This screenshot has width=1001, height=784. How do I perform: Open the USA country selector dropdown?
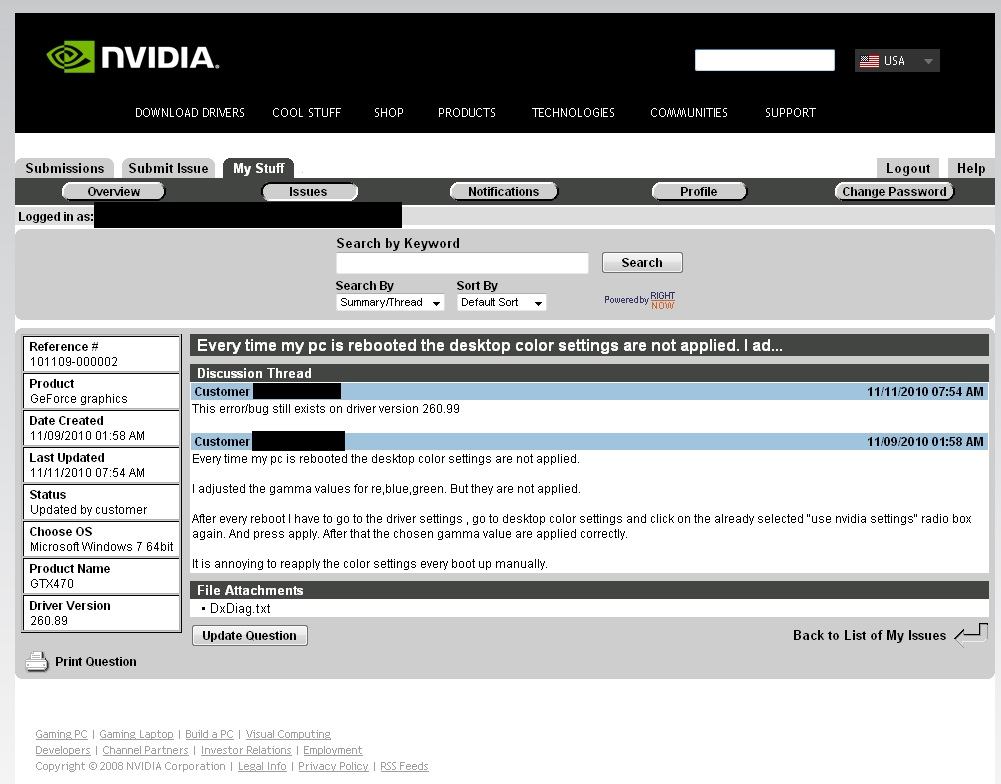pyautogui.click(x=897, y=61)
